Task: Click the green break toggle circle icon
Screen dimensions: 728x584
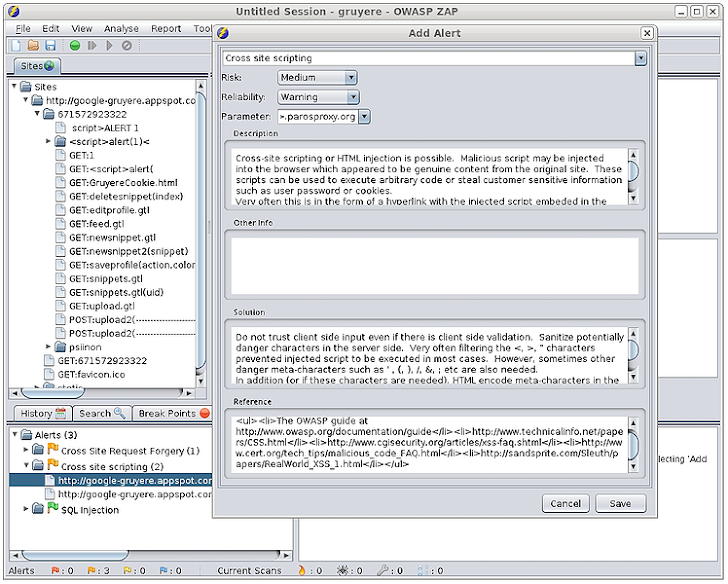Action: point(74,45)
